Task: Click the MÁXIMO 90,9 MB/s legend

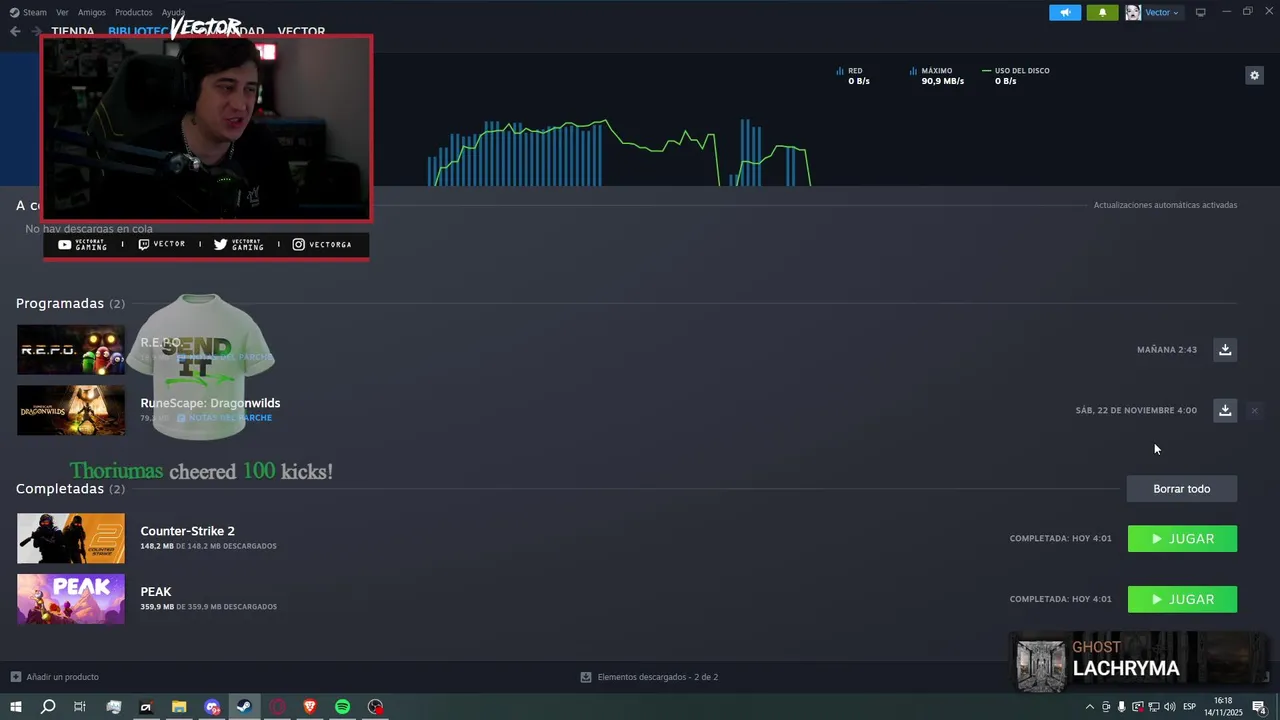Action: [937, 76]
